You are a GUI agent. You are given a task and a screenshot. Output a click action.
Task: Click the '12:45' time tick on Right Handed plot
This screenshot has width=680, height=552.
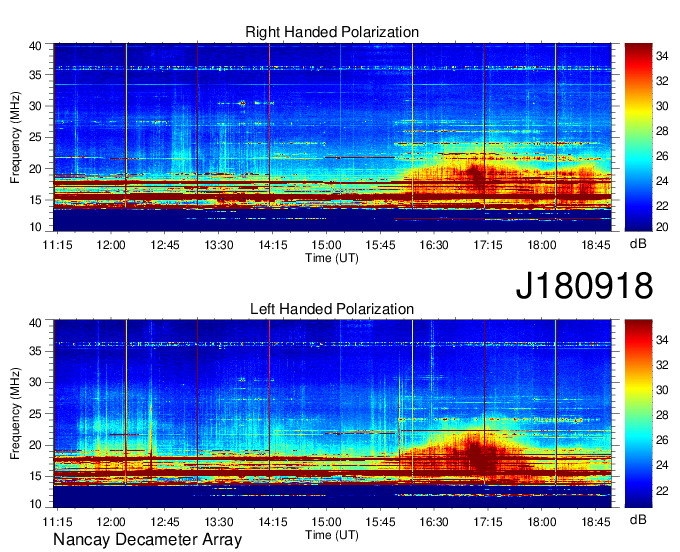(165, 245)
